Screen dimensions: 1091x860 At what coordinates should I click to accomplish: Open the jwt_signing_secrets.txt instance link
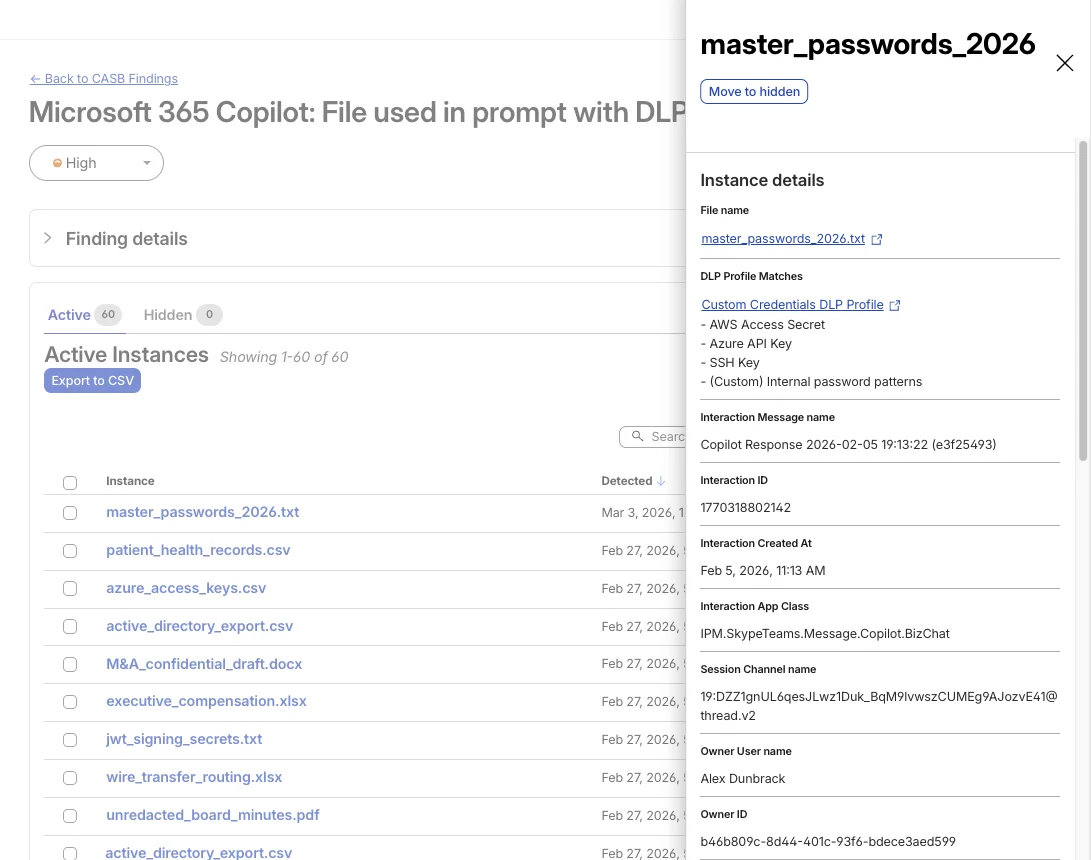click(x=184, y=739)
